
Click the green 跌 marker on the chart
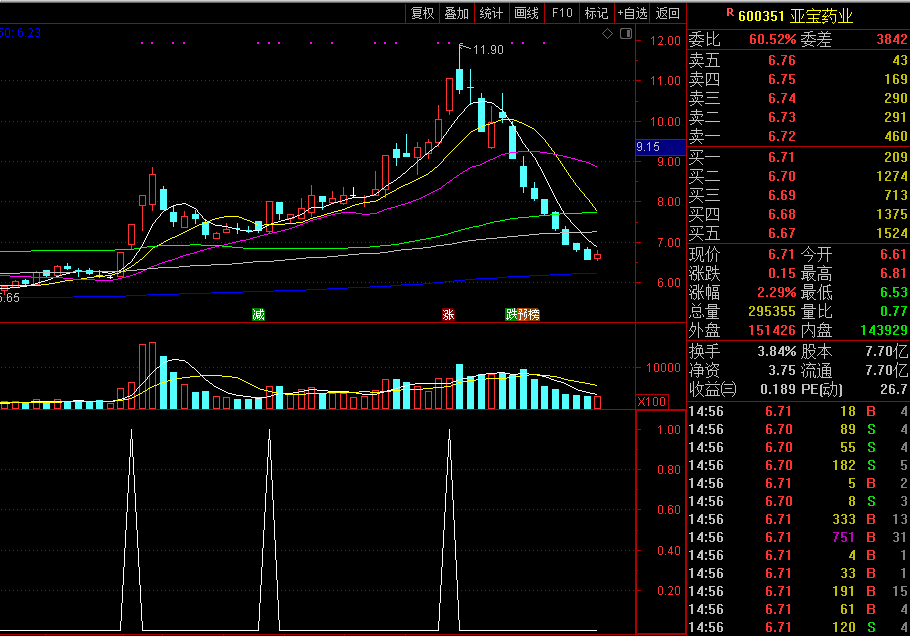pos(511,315)
